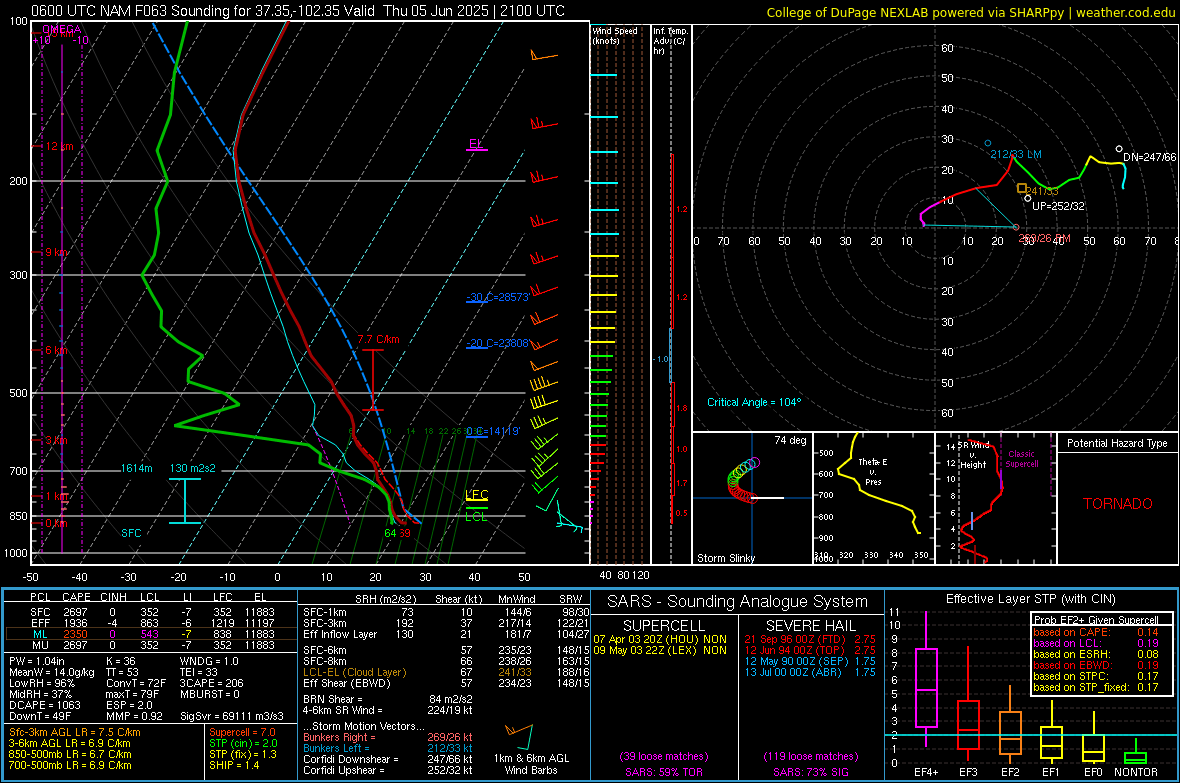Click the Bunkers Left = 212/33 kt line
This screenshot has width=1180, height=783.
[x=388, y=748]
